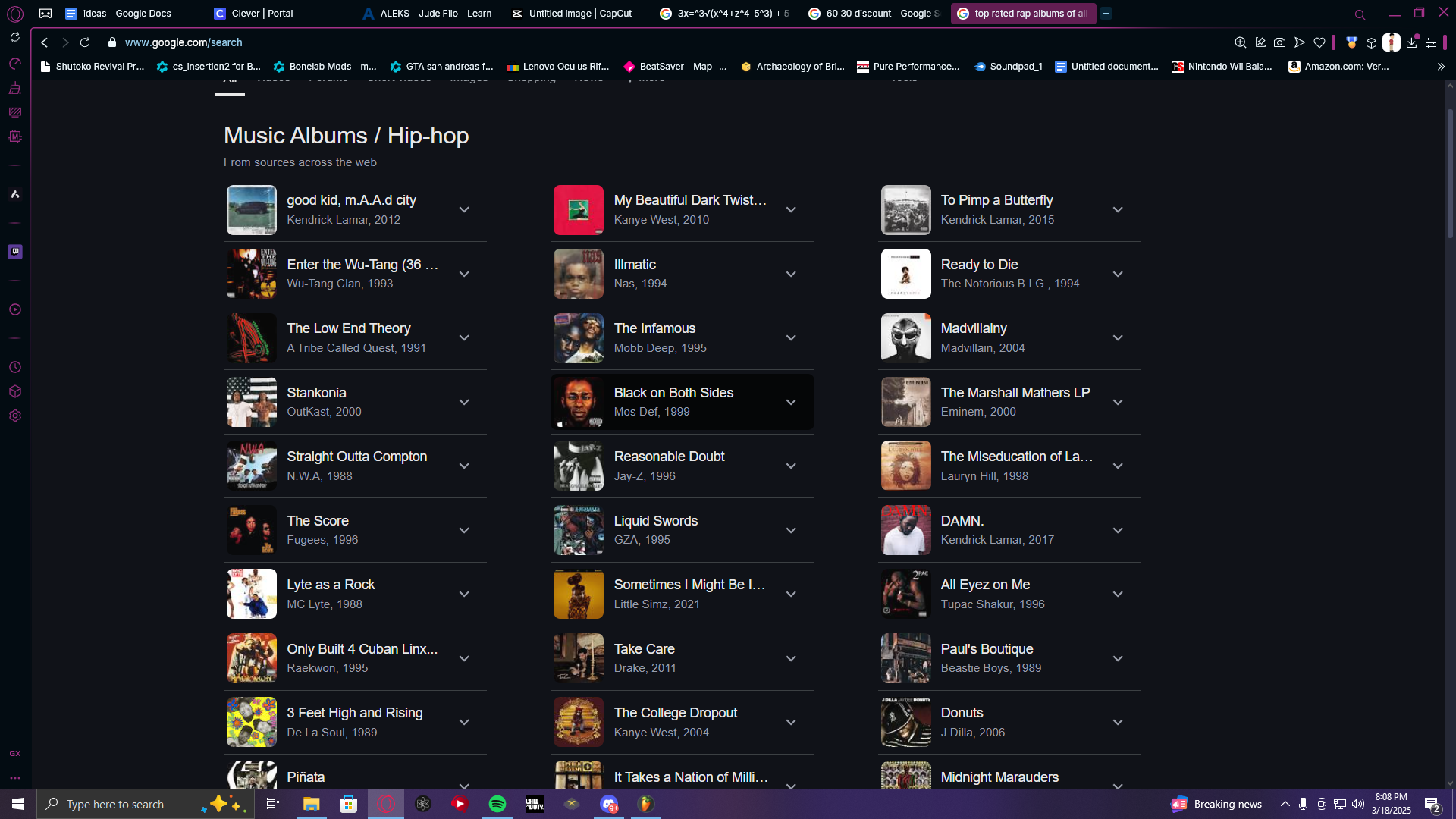Open History from the sidebar clock icon
Viewport: 1456px width, 819px height.
15,368
